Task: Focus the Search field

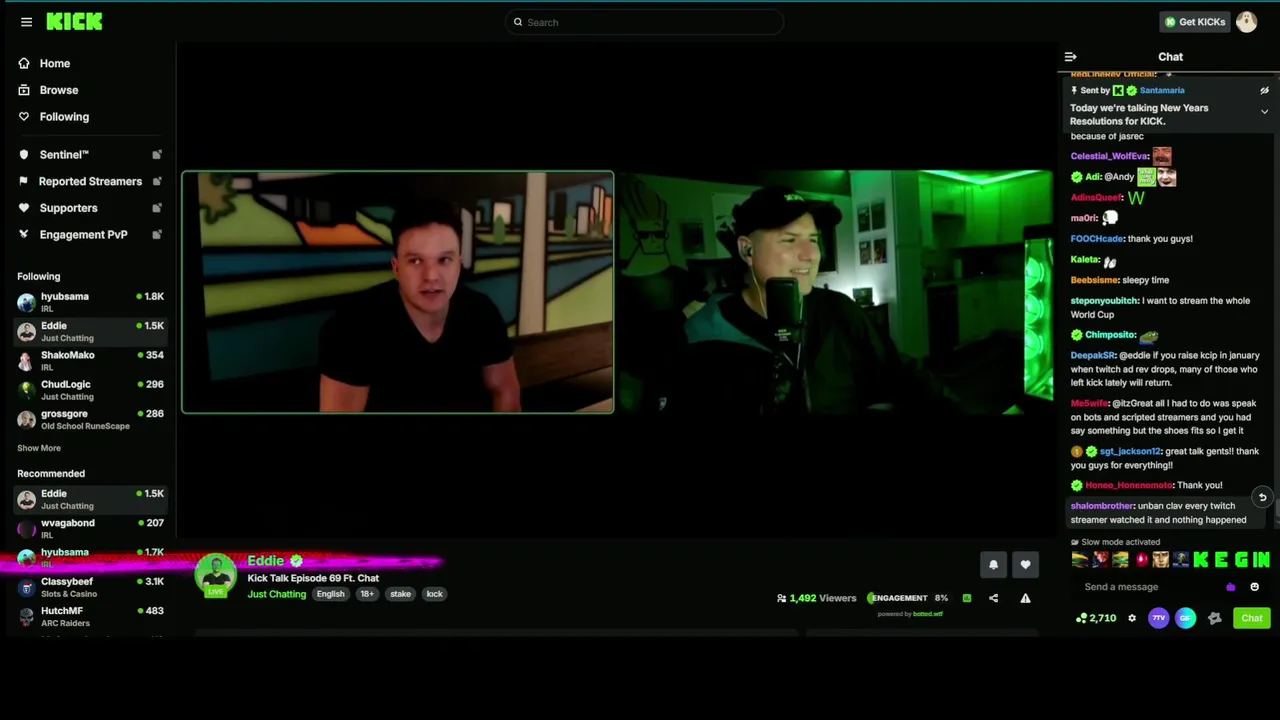Action: point(644,22)
